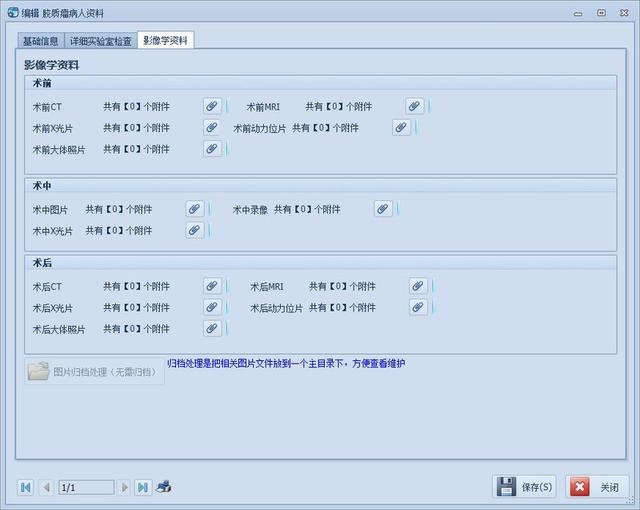
Task: Open attachments for 术后CT
Action: (212, 286)
